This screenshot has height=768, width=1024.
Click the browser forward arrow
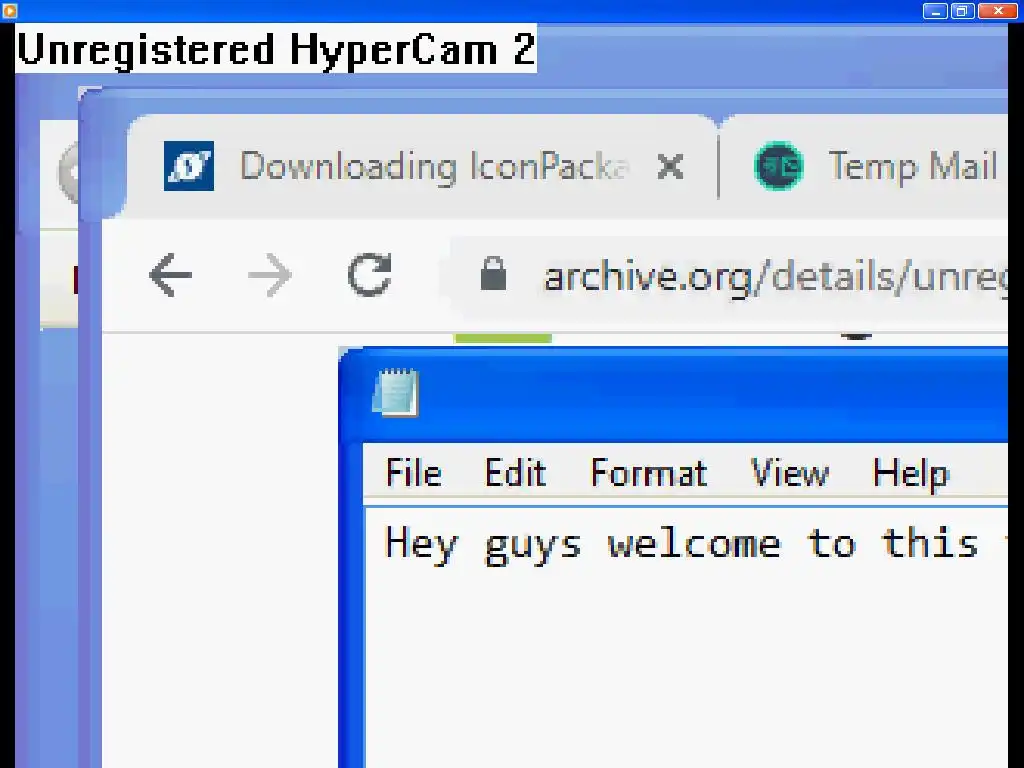[x=270, y=275]
